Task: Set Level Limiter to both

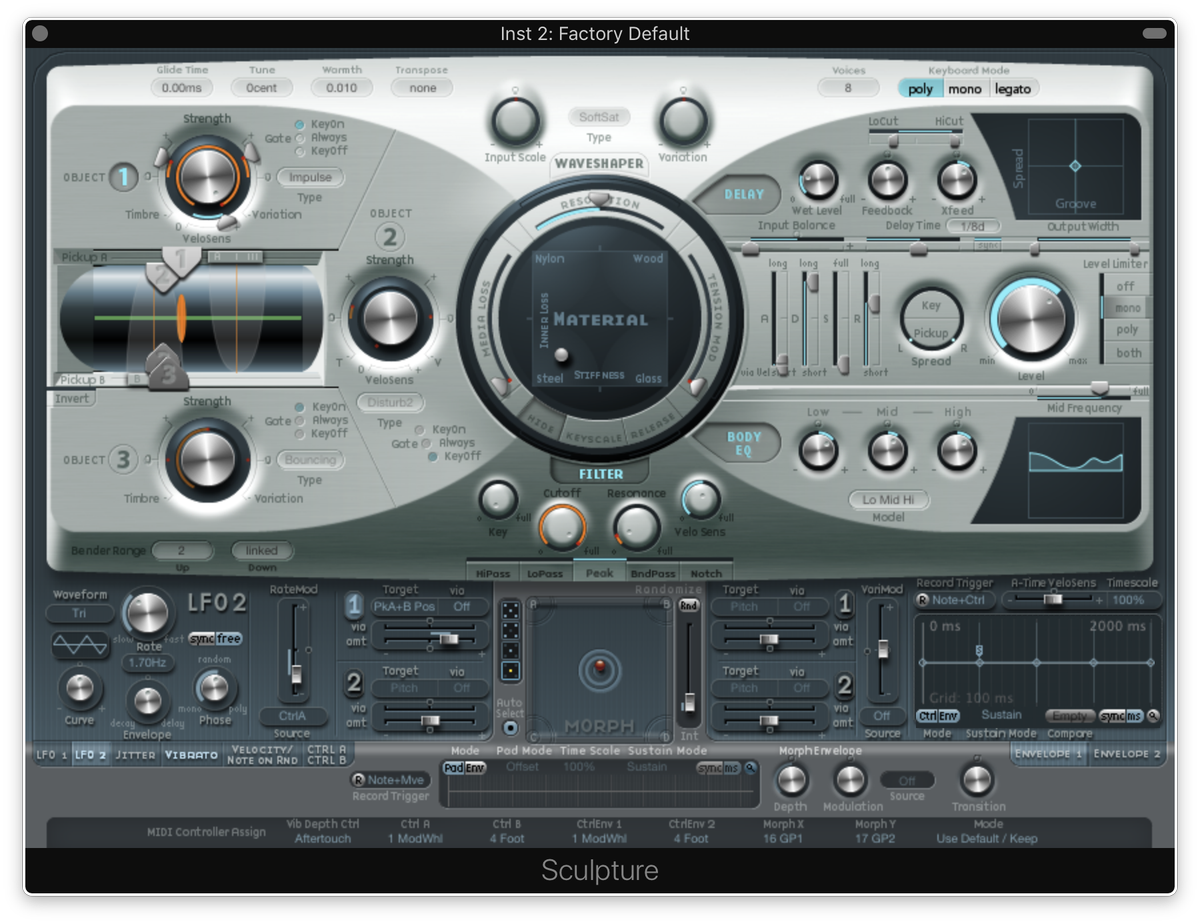Action: (x=1128, y=353)
